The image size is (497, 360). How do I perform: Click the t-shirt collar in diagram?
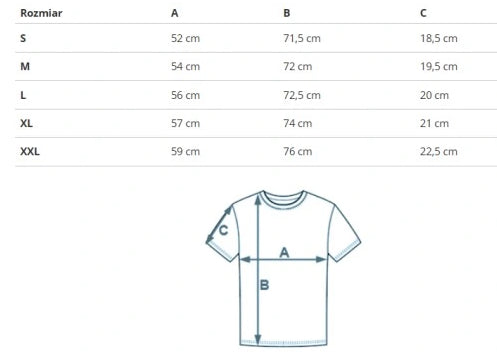283,199
